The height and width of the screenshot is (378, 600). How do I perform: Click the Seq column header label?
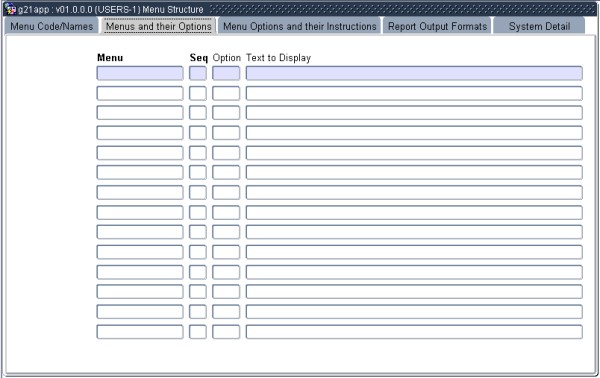click(x=199, y=58)
